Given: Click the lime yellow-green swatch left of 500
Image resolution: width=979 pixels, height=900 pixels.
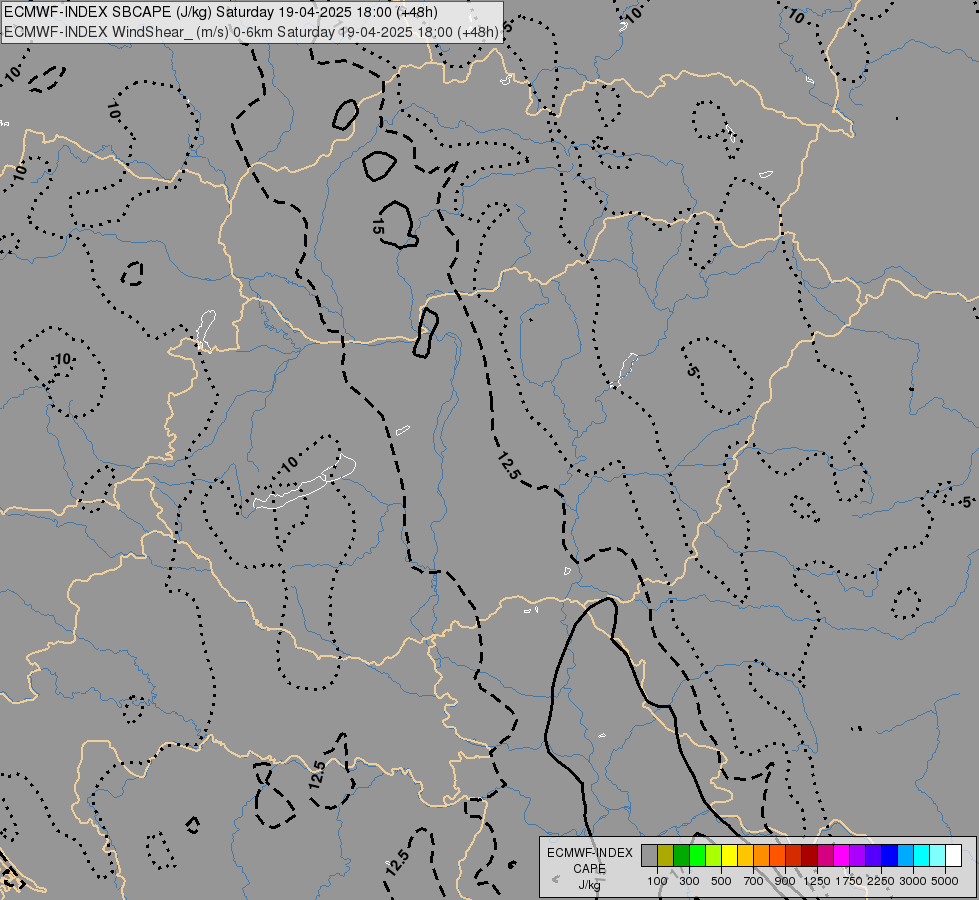Looking at the screenshot, I should click(714, 855).
